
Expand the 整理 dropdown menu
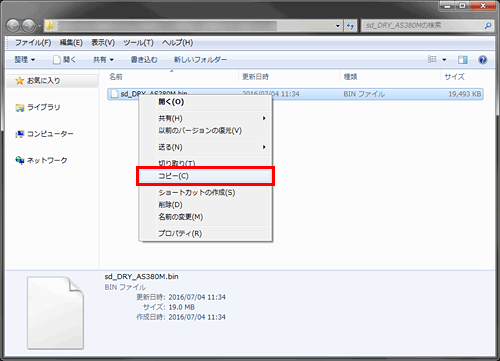click(25, 60)
